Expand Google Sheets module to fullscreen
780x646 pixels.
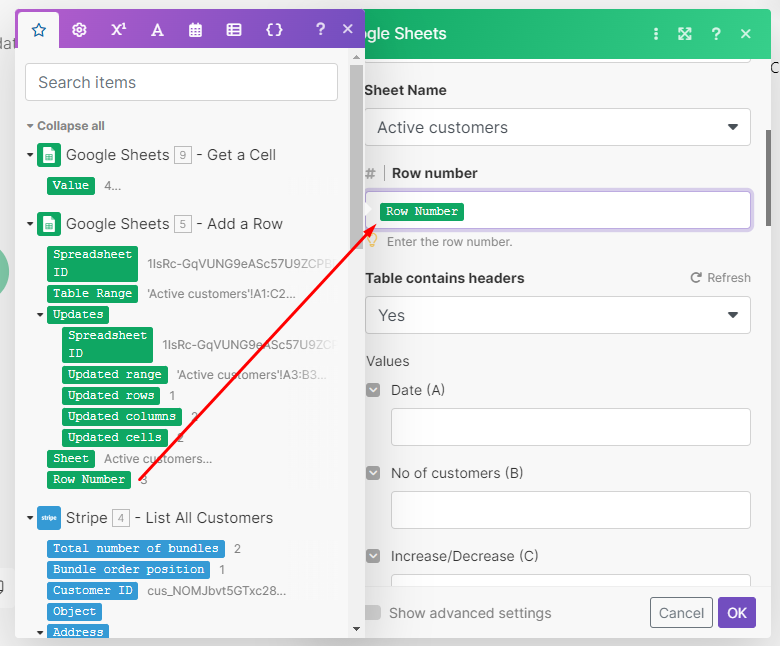tap(684, 34)
